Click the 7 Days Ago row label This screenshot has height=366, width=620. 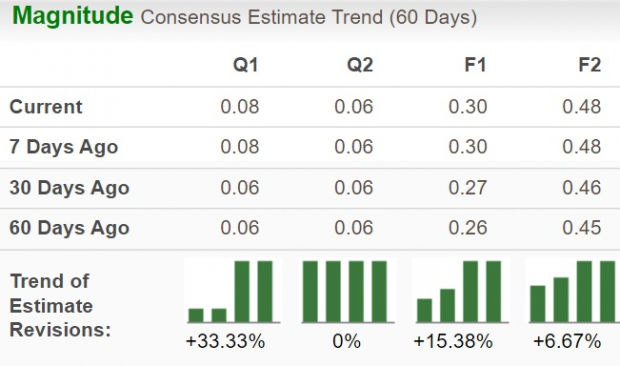coord(64,147)
